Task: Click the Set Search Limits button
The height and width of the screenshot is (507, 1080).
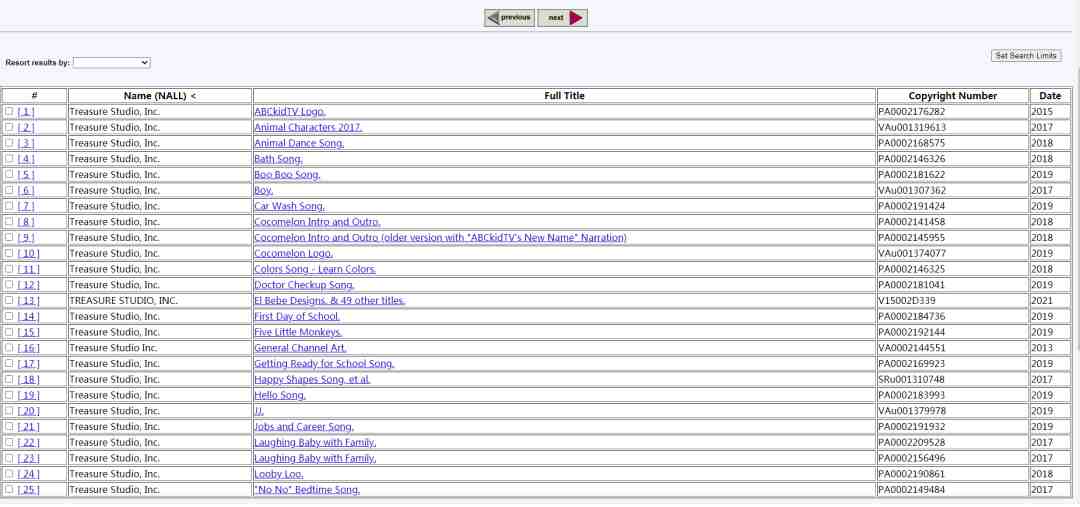Action: click(x=1026, y=56)
